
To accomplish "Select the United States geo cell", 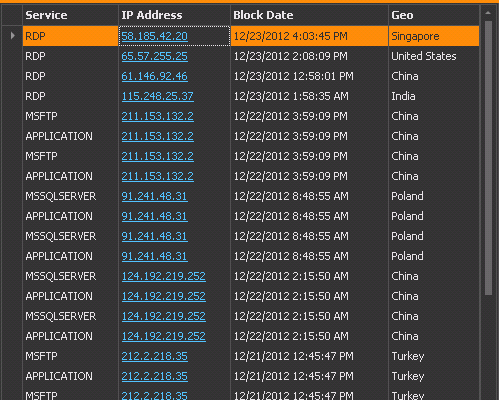I will (434, 56).
